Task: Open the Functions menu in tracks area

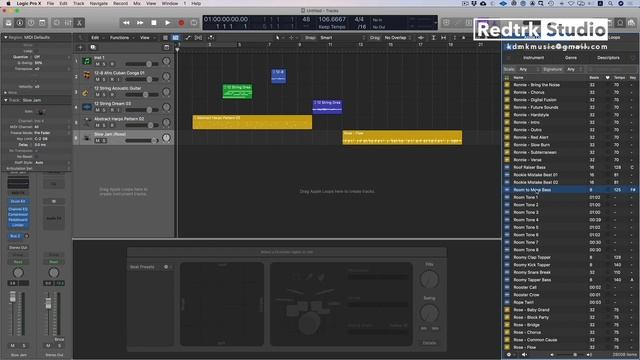Action: pos(121,38)
